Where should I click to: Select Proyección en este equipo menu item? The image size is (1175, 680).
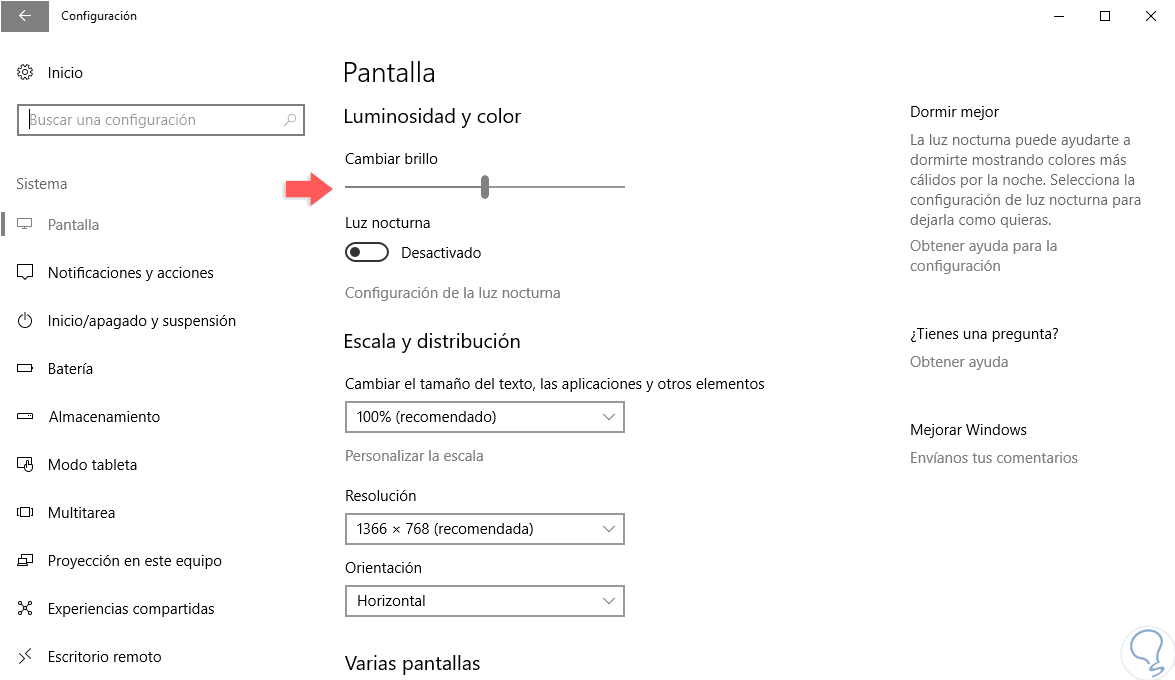(134, 561)
